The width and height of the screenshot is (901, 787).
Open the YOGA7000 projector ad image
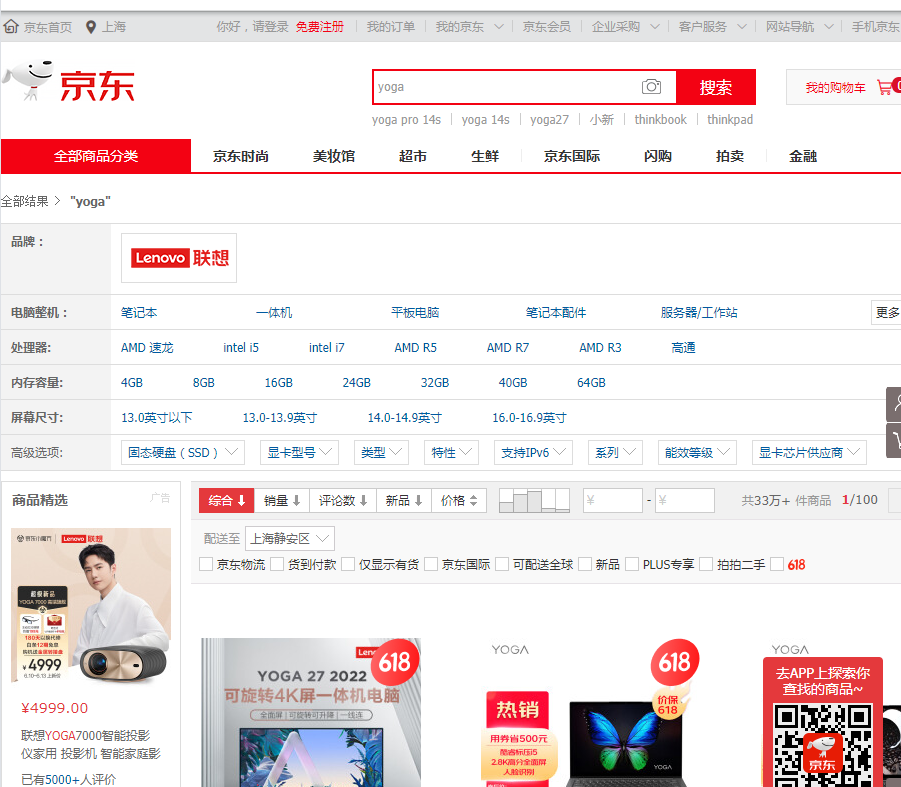coord(91,606)
